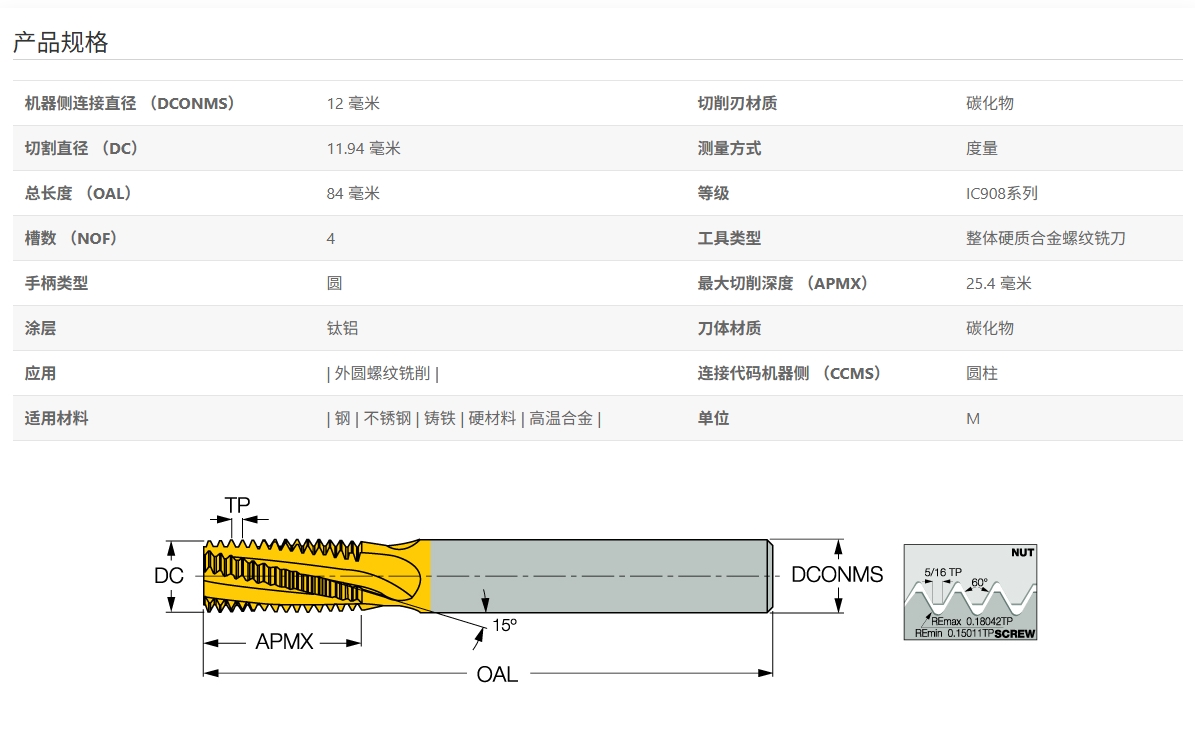Select the 外圆螺纹铣削 application value
This screenshot has width=1195, height=729.
[383, 373]
